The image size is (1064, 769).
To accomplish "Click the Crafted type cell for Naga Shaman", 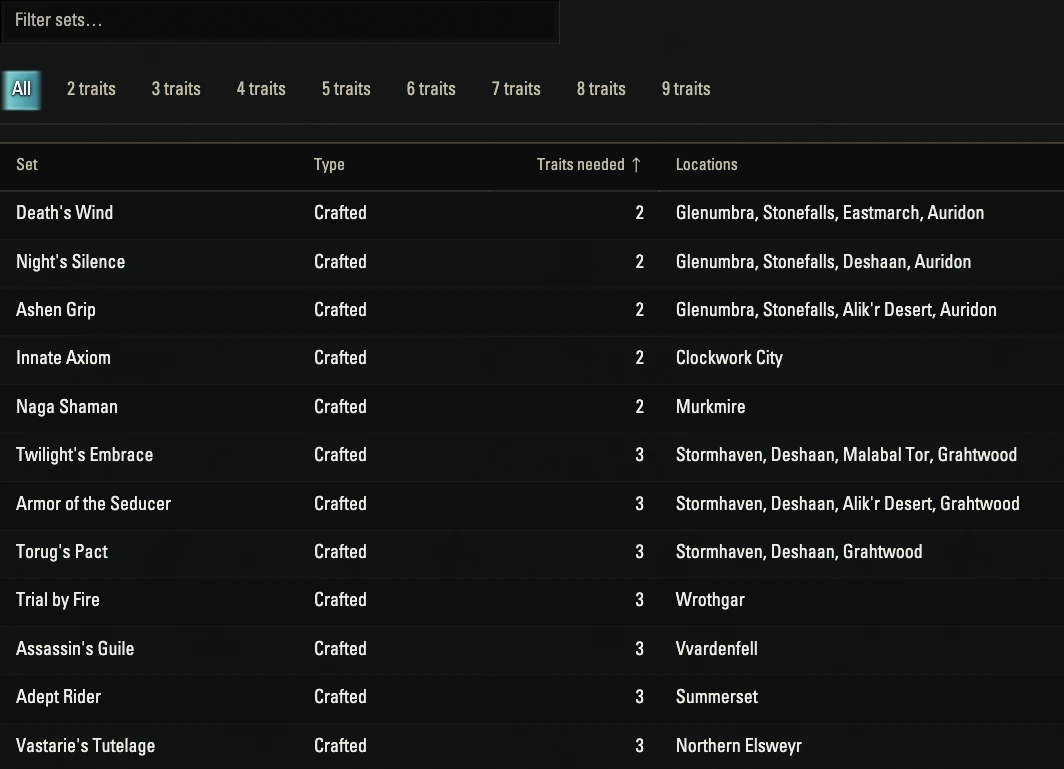I will [340, 407].
